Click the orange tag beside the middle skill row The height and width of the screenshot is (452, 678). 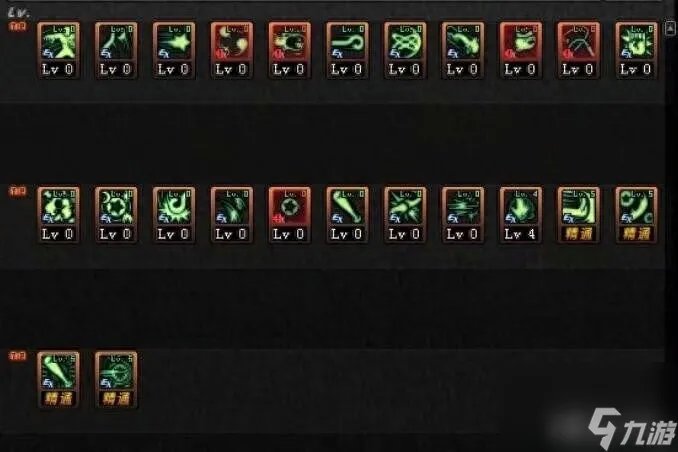pos(18,191)
